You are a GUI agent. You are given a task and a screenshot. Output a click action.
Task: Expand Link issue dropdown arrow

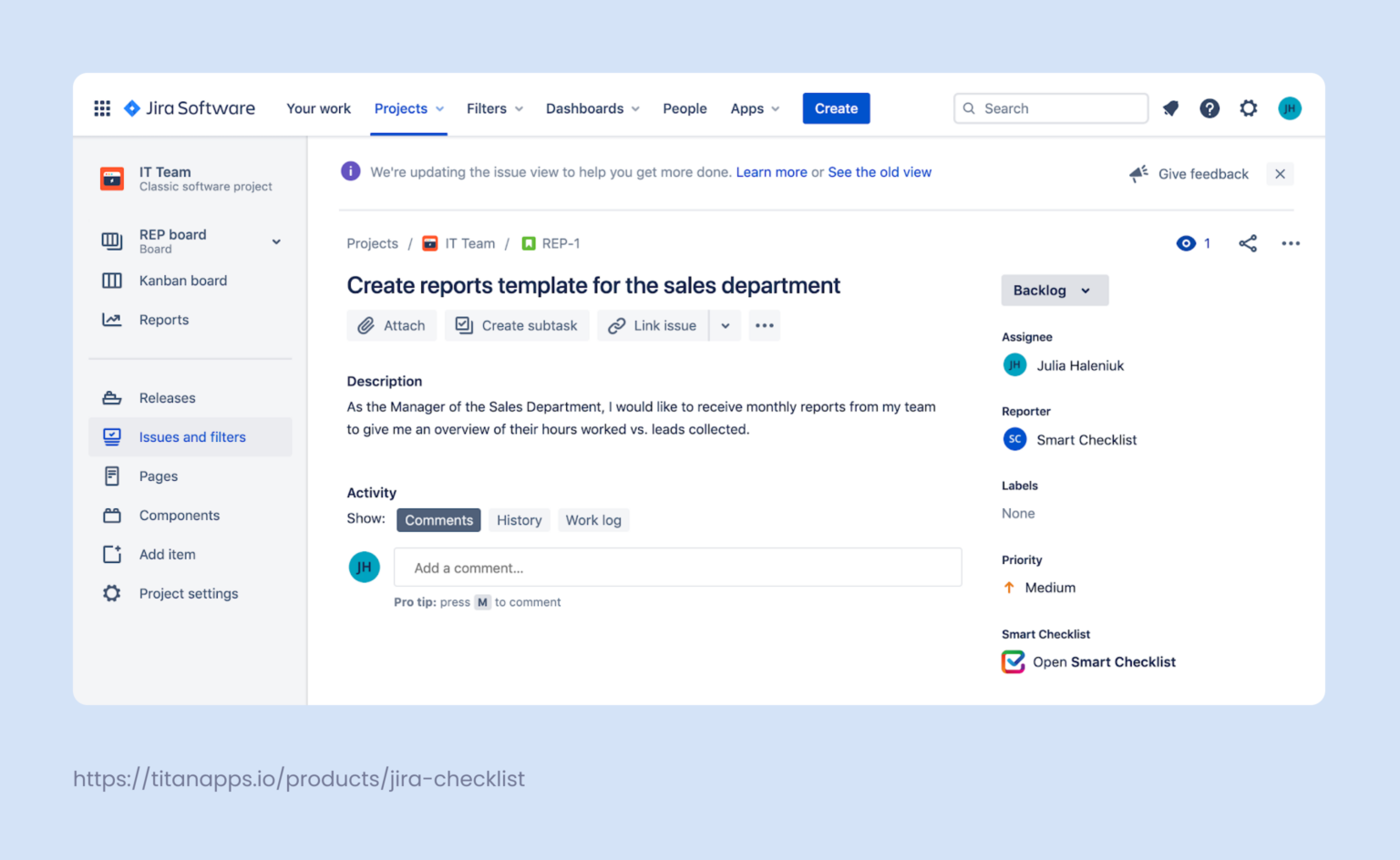726,325
